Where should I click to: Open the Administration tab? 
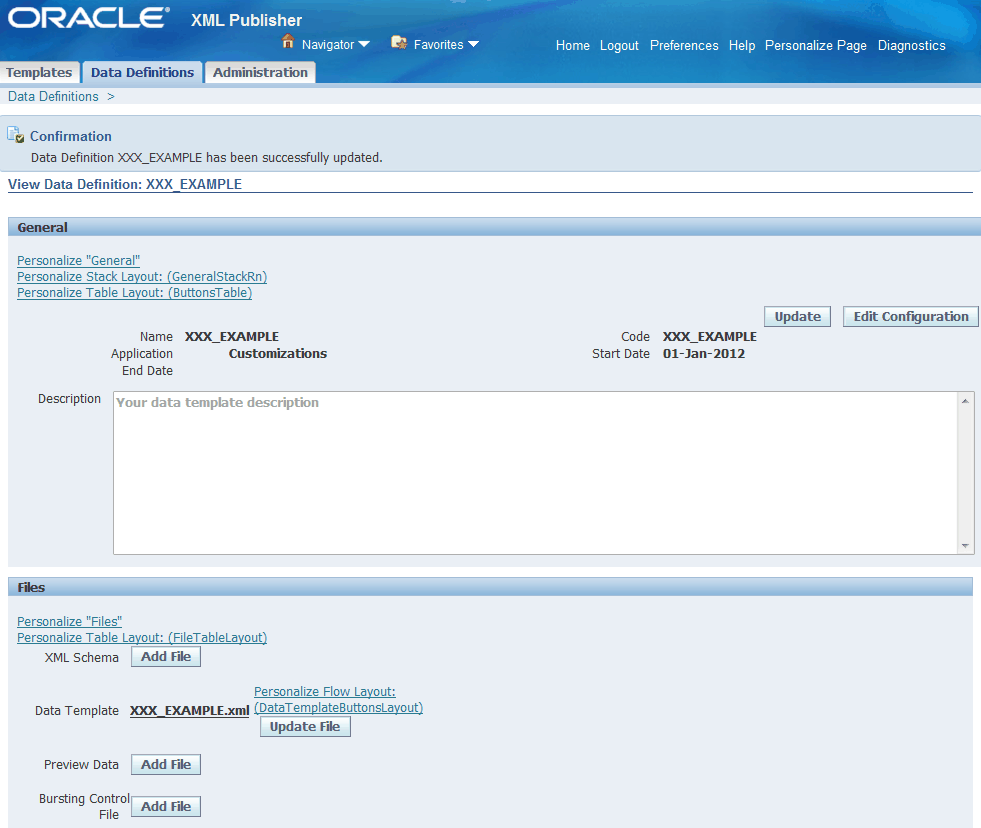tap(260, 73)
